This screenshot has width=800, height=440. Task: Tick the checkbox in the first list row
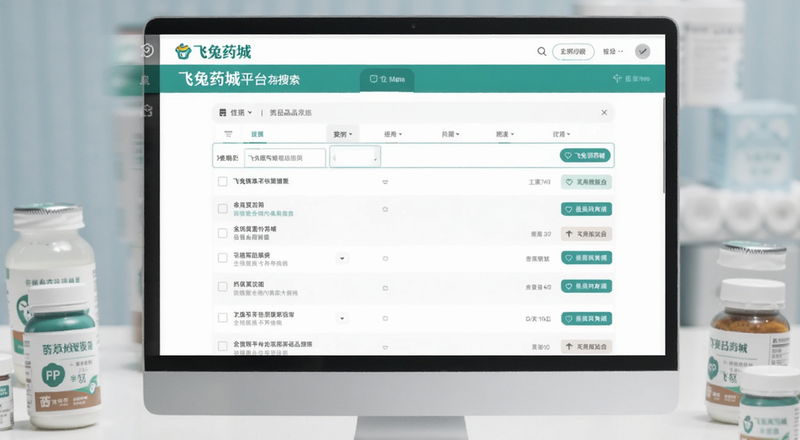click(222, 182)
